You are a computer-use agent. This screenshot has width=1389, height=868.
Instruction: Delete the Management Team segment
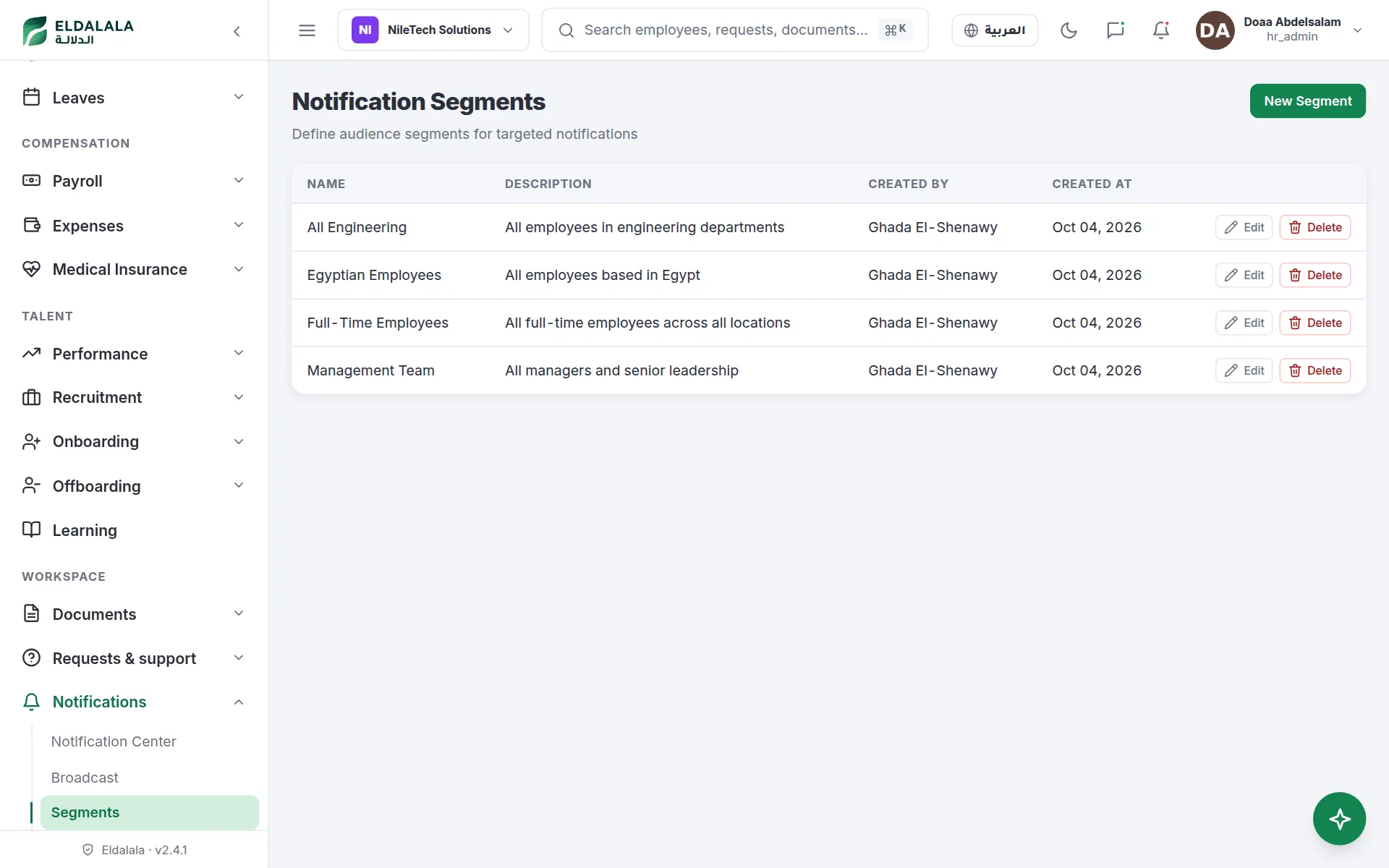pyautogui.click(x=1314, y=370)
